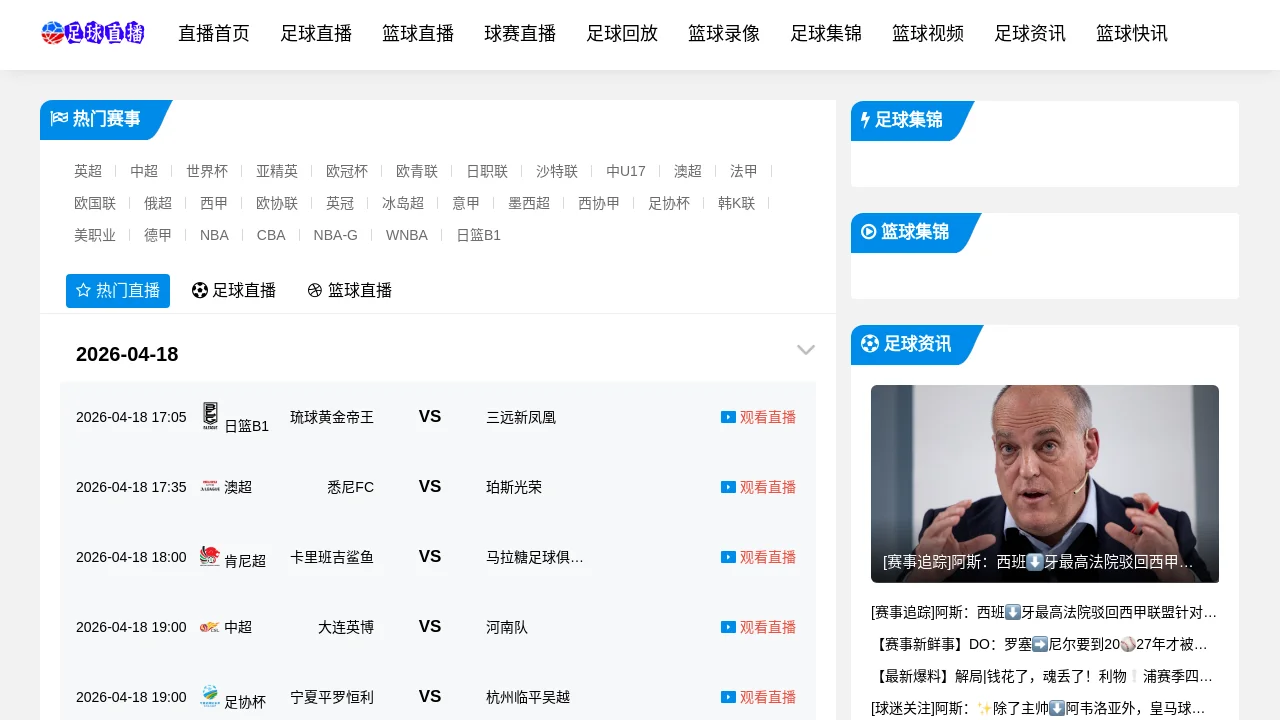The width and height of the screenshot is (1280, 720).
Task: Click the 日篮B1 league logo icon
Action: (x=210, y=416)
